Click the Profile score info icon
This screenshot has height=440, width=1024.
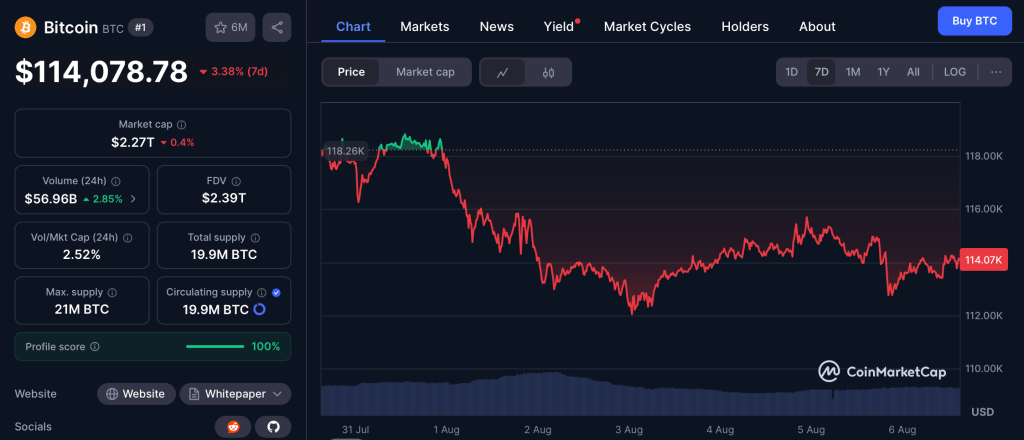pyautogui.click(x=95, y=347)
